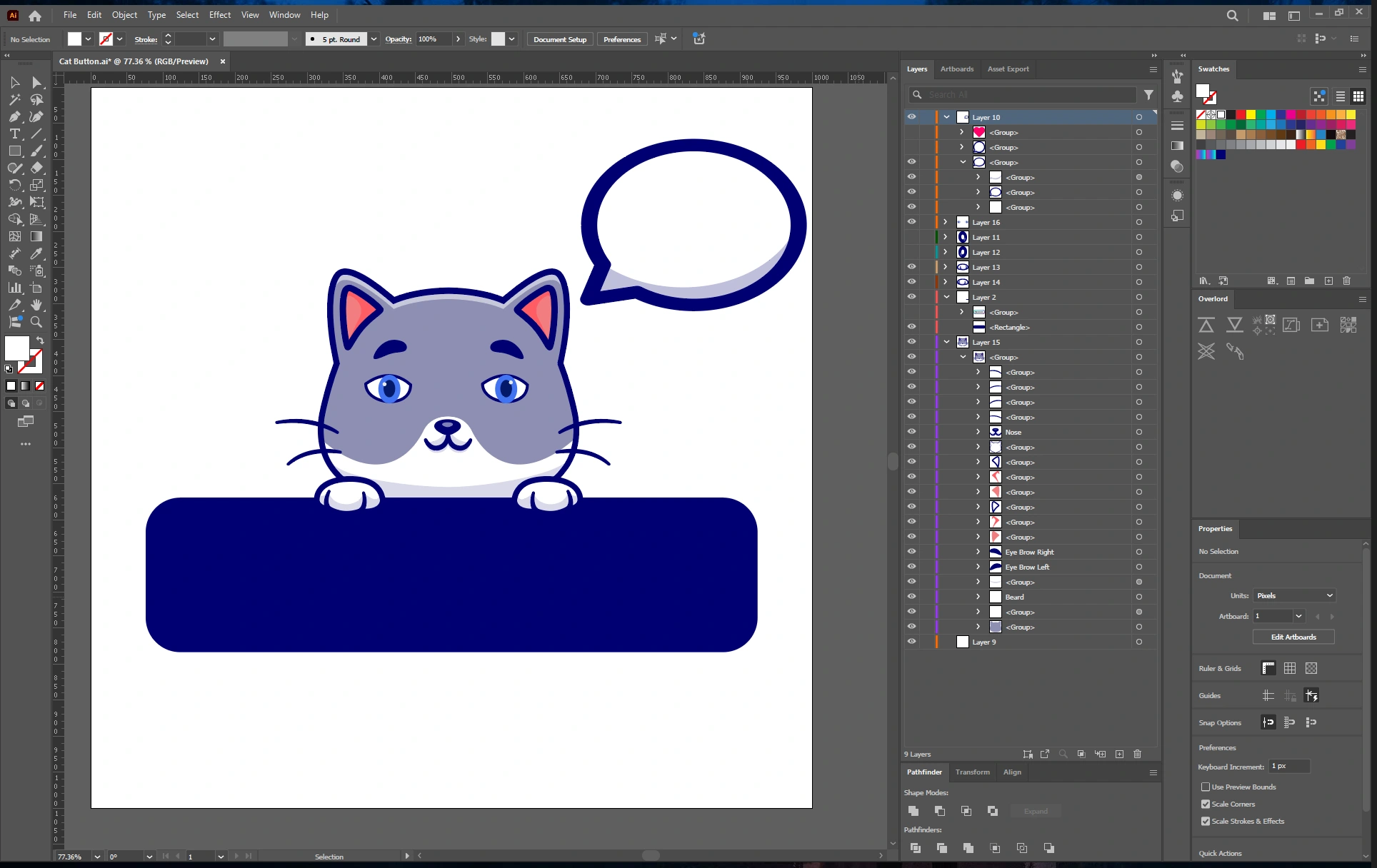
Task: Hide the Eye Brow Right layer
Action: (x=912, y=552)
